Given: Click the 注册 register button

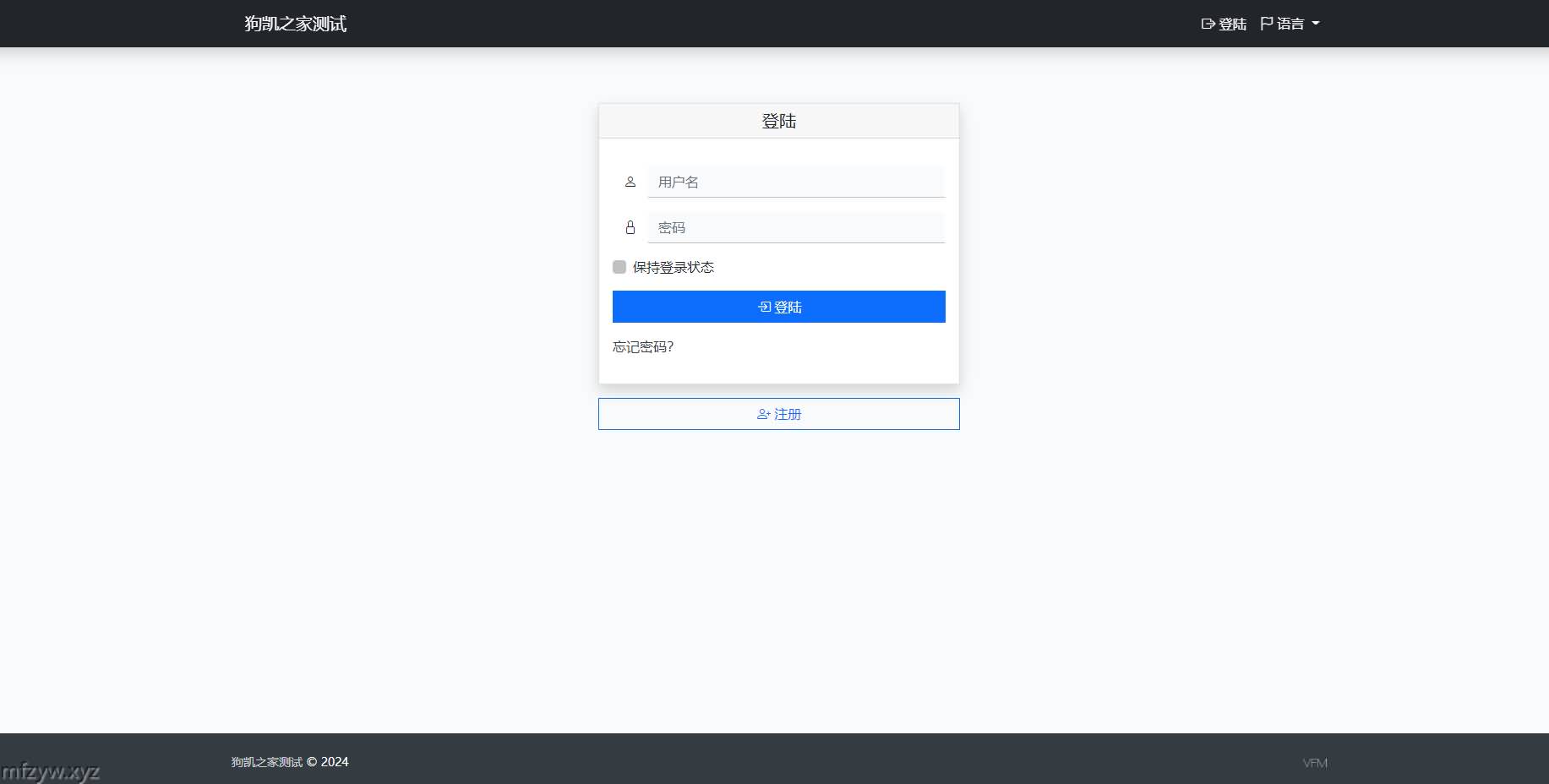Looking at the screenshot, I should [x=778, y=414].
